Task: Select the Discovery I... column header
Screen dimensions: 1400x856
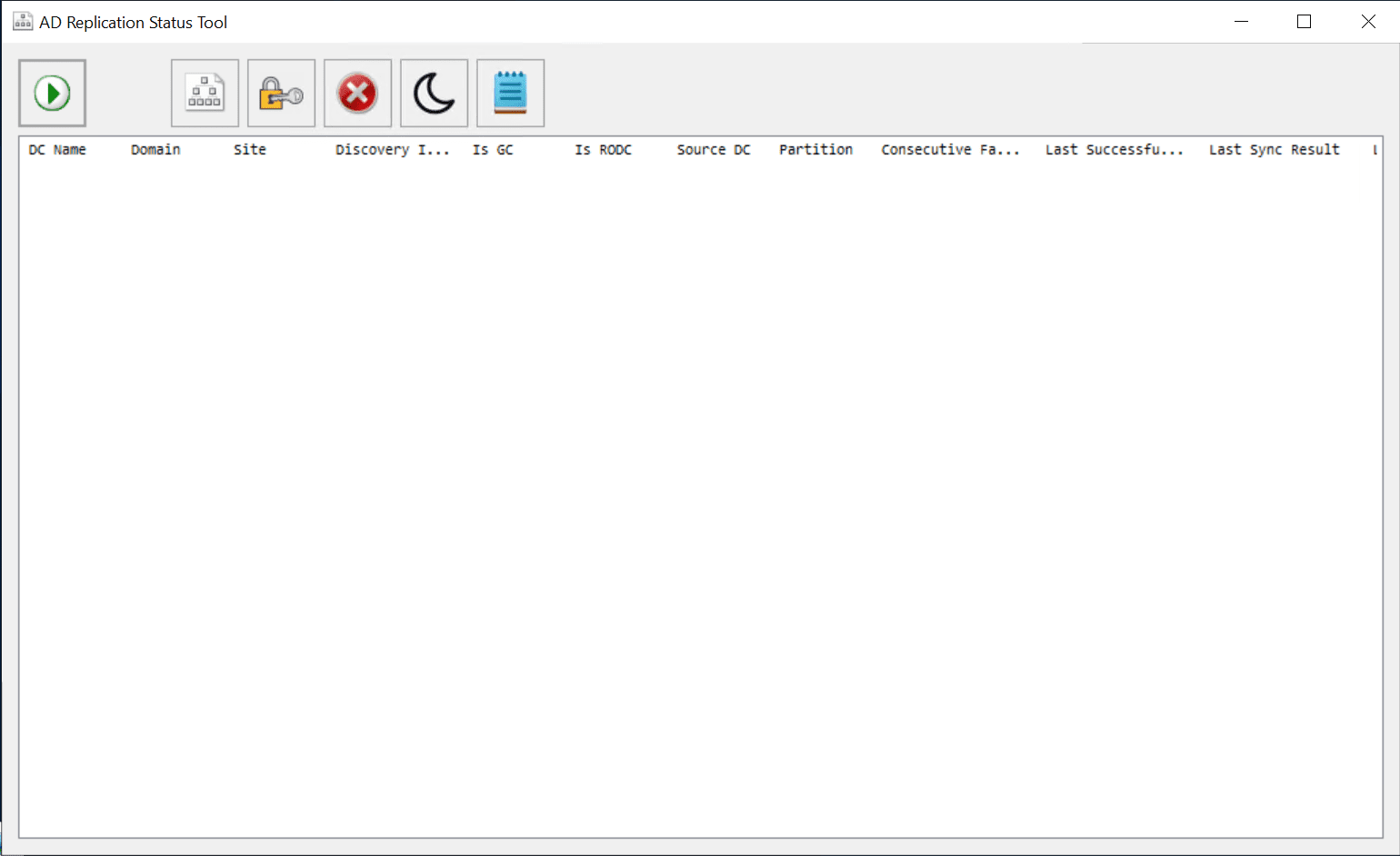Action: click(392, 150)
